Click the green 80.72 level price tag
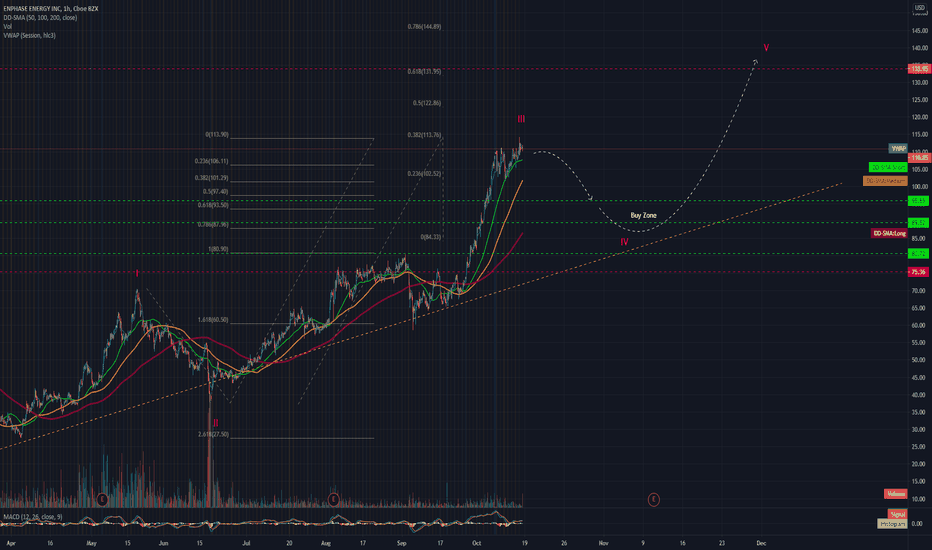932x550 pixels. (x=919, y=254)
